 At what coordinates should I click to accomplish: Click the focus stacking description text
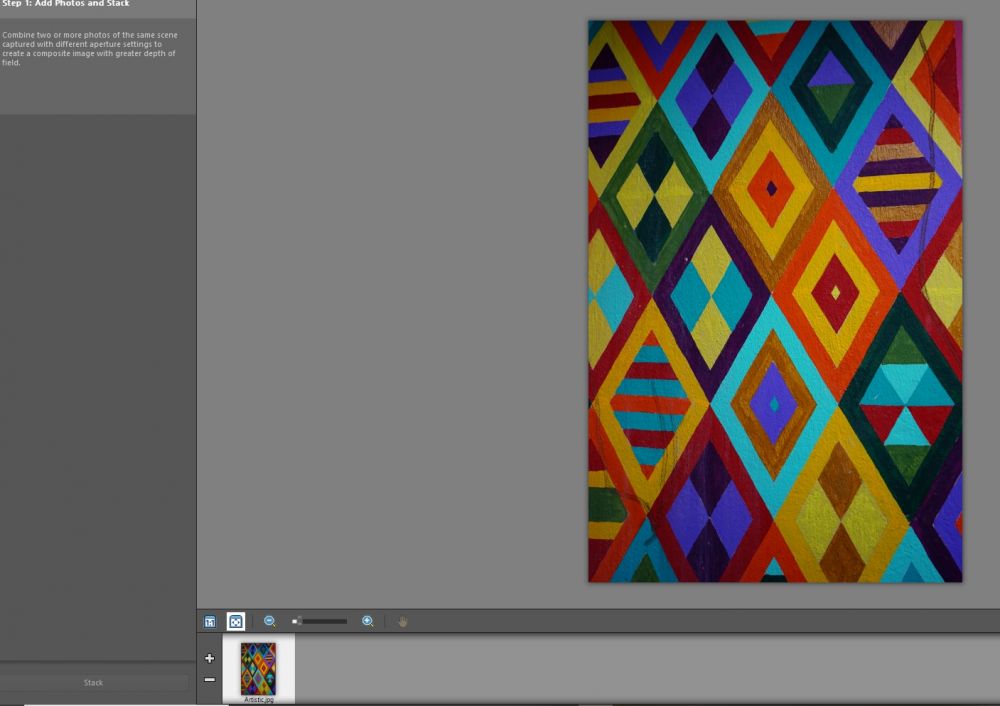(88, 49)
